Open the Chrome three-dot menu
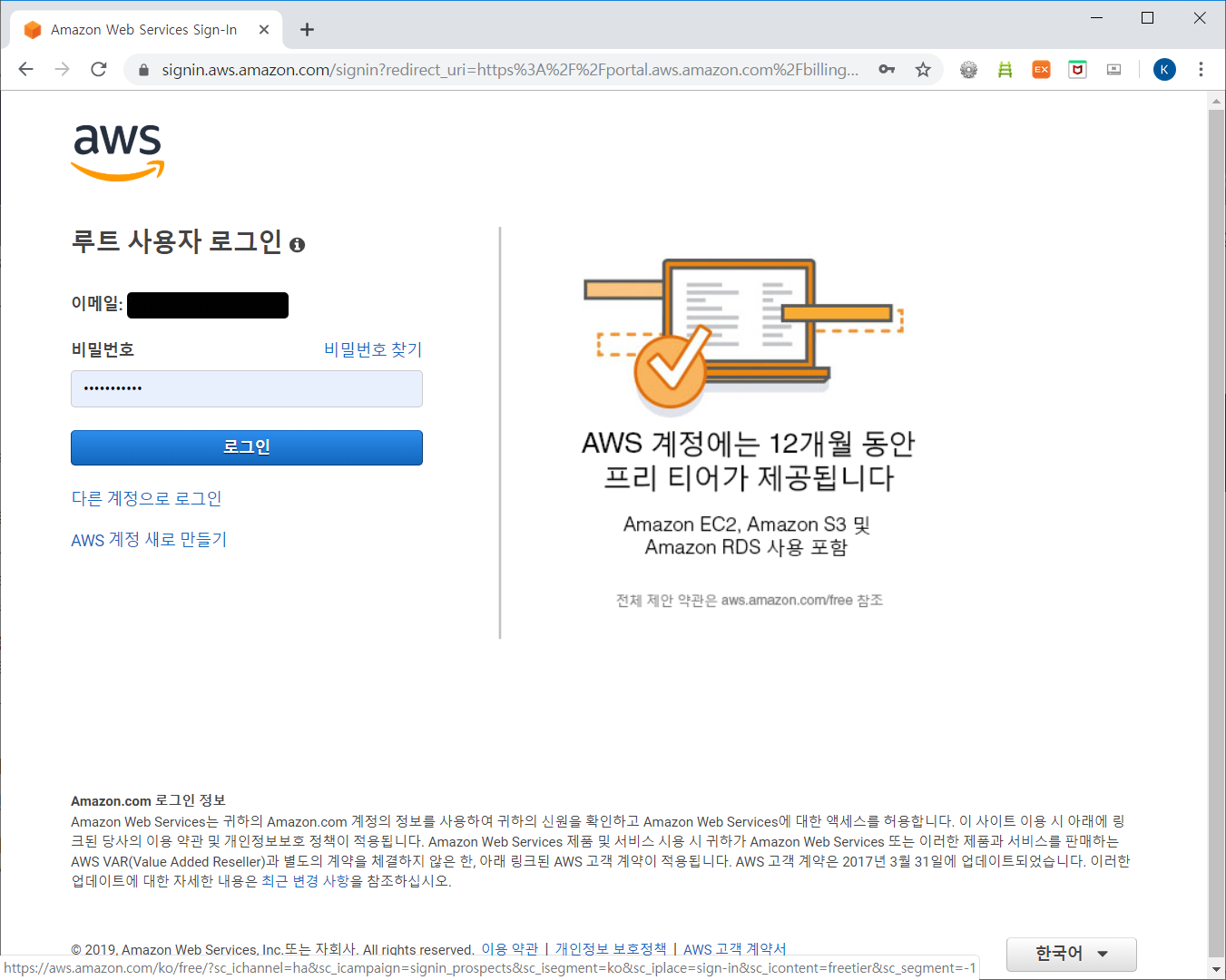1226x980 pixels. (1201, 70)
